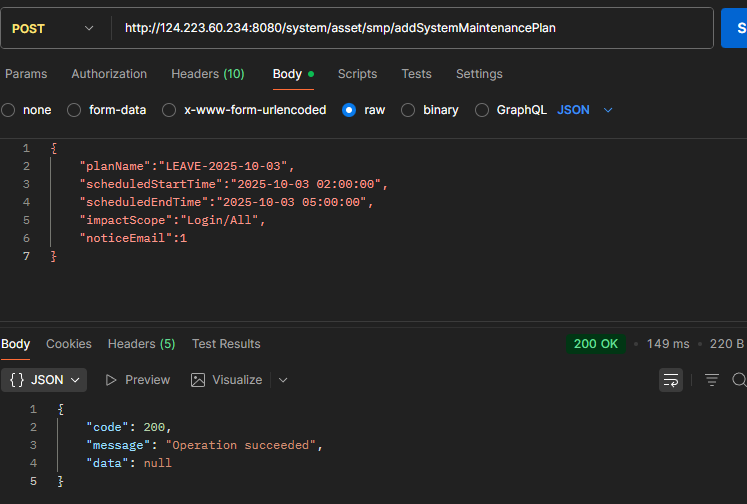Pick the binary body type
The image size is (747, 504).
[x=408, y=110]
